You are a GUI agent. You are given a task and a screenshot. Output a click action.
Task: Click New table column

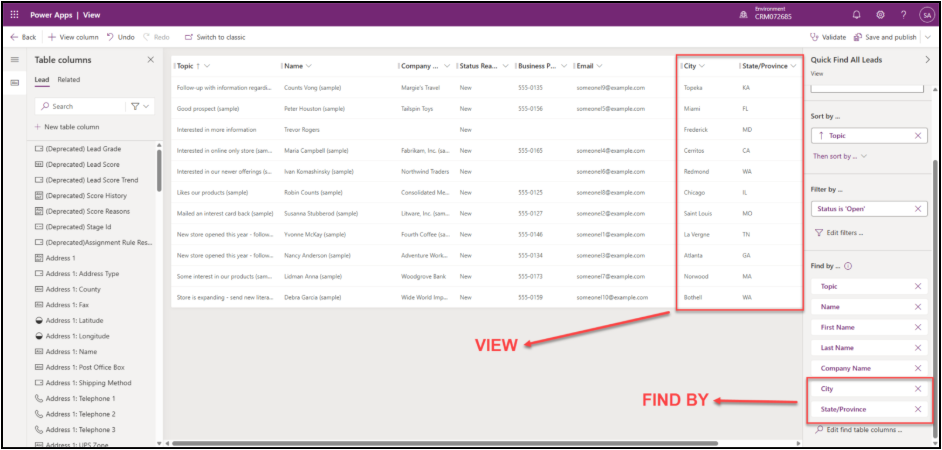pos(66,127)
